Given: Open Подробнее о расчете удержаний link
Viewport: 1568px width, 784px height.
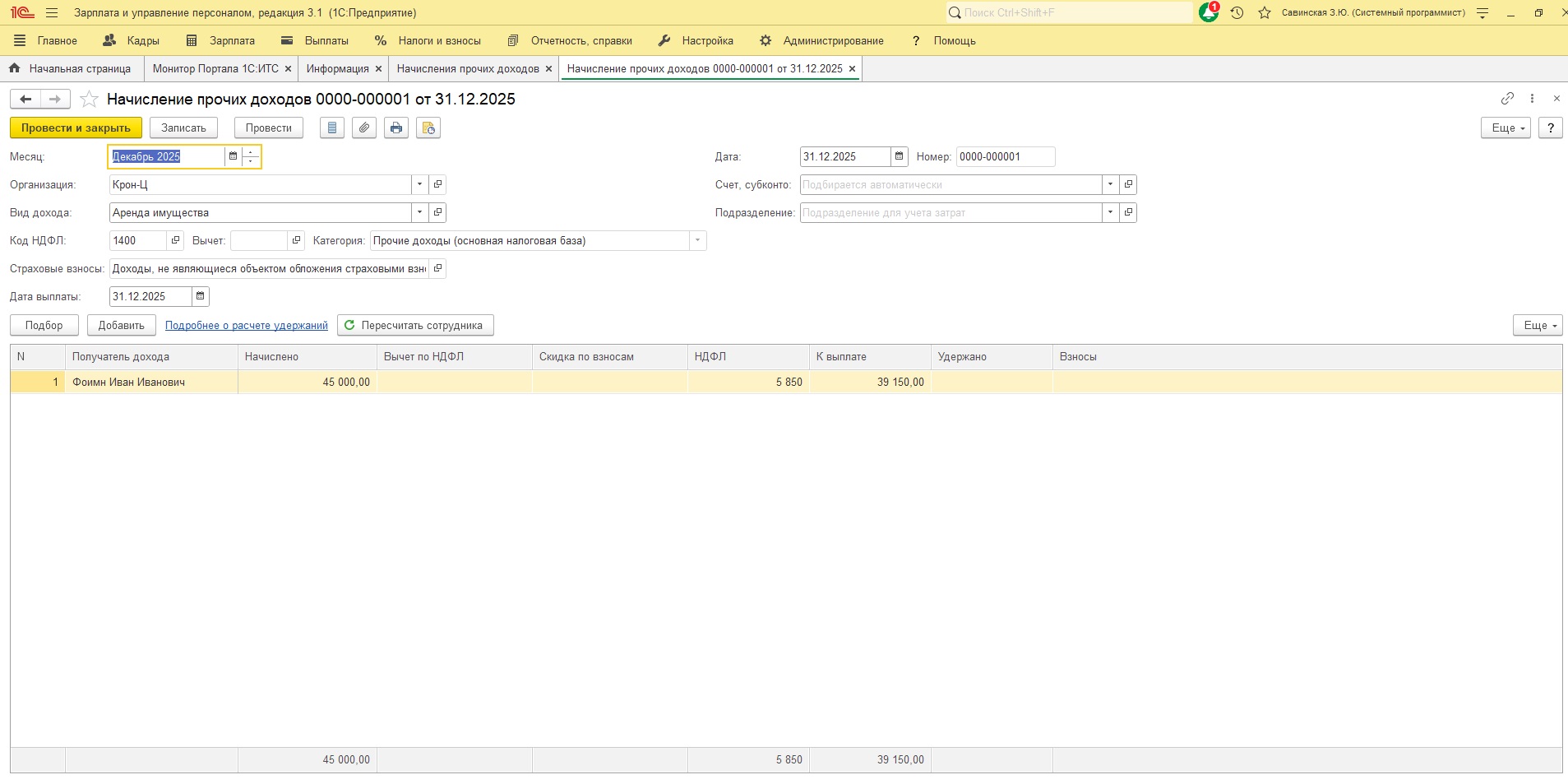Looking at the screenshot, I should click(247, 326).
